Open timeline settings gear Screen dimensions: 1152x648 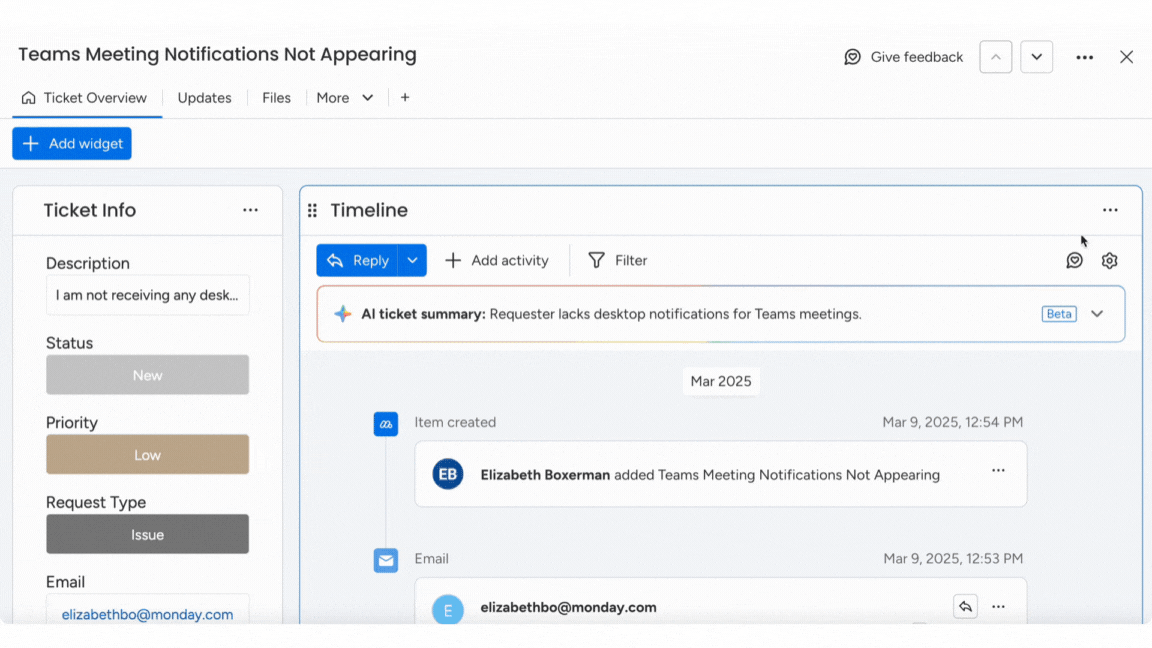click(x=1109, y=260)
